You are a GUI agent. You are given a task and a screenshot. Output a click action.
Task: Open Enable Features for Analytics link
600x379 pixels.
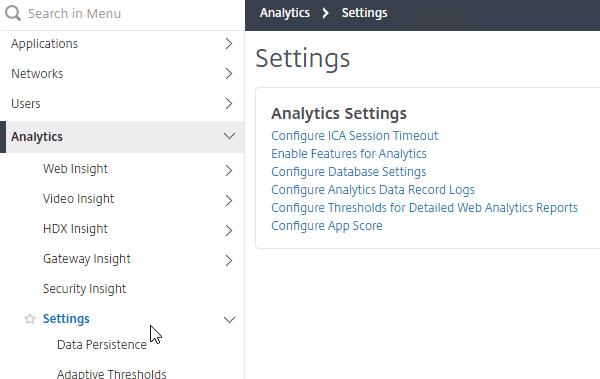349,154
